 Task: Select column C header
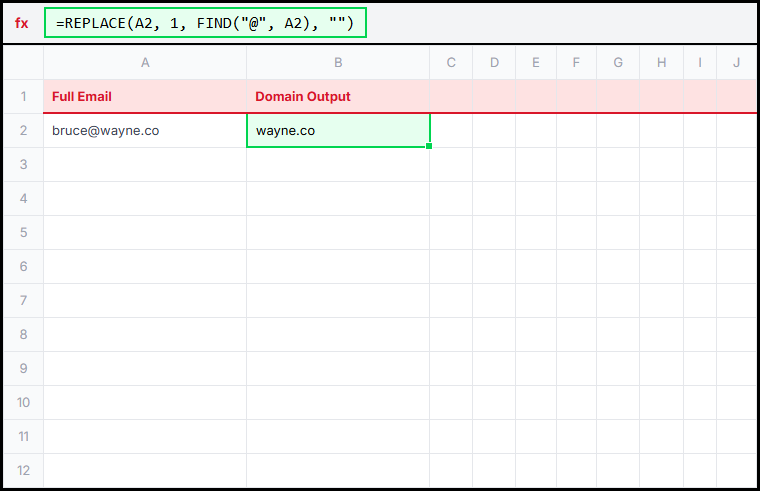pos(451,63)
